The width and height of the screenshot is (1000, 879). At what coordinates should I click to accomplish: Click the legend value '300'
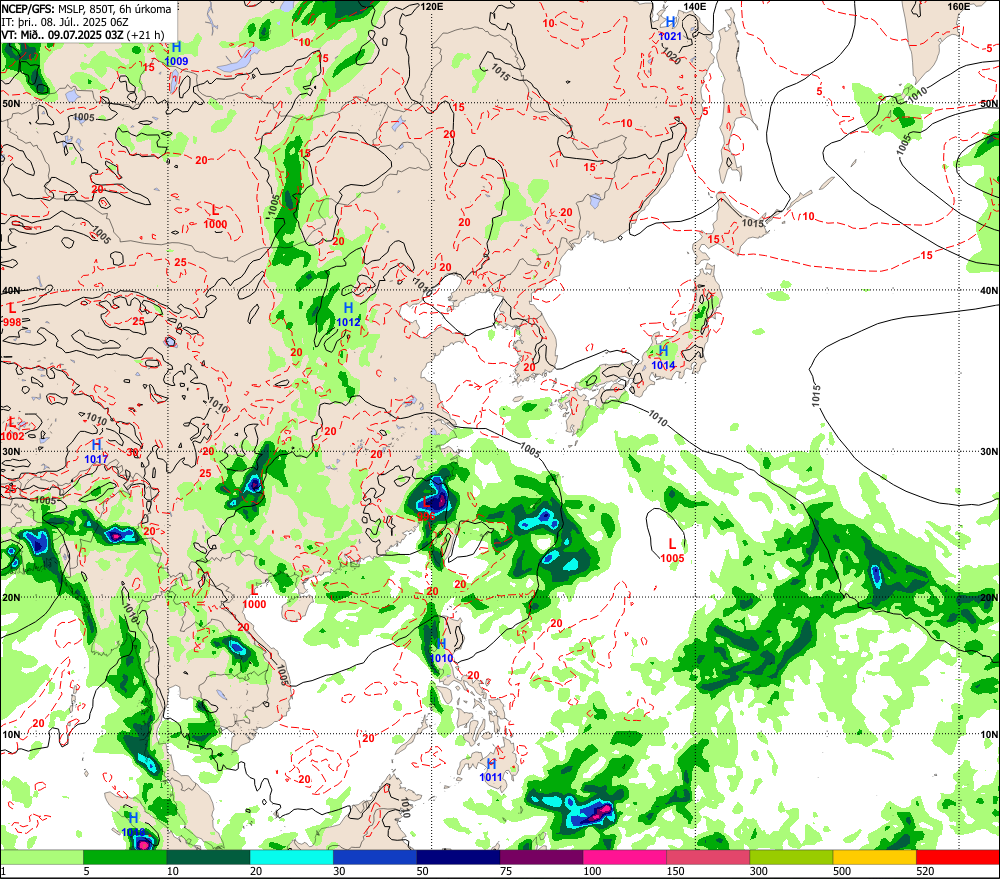(x=758, y=871)
